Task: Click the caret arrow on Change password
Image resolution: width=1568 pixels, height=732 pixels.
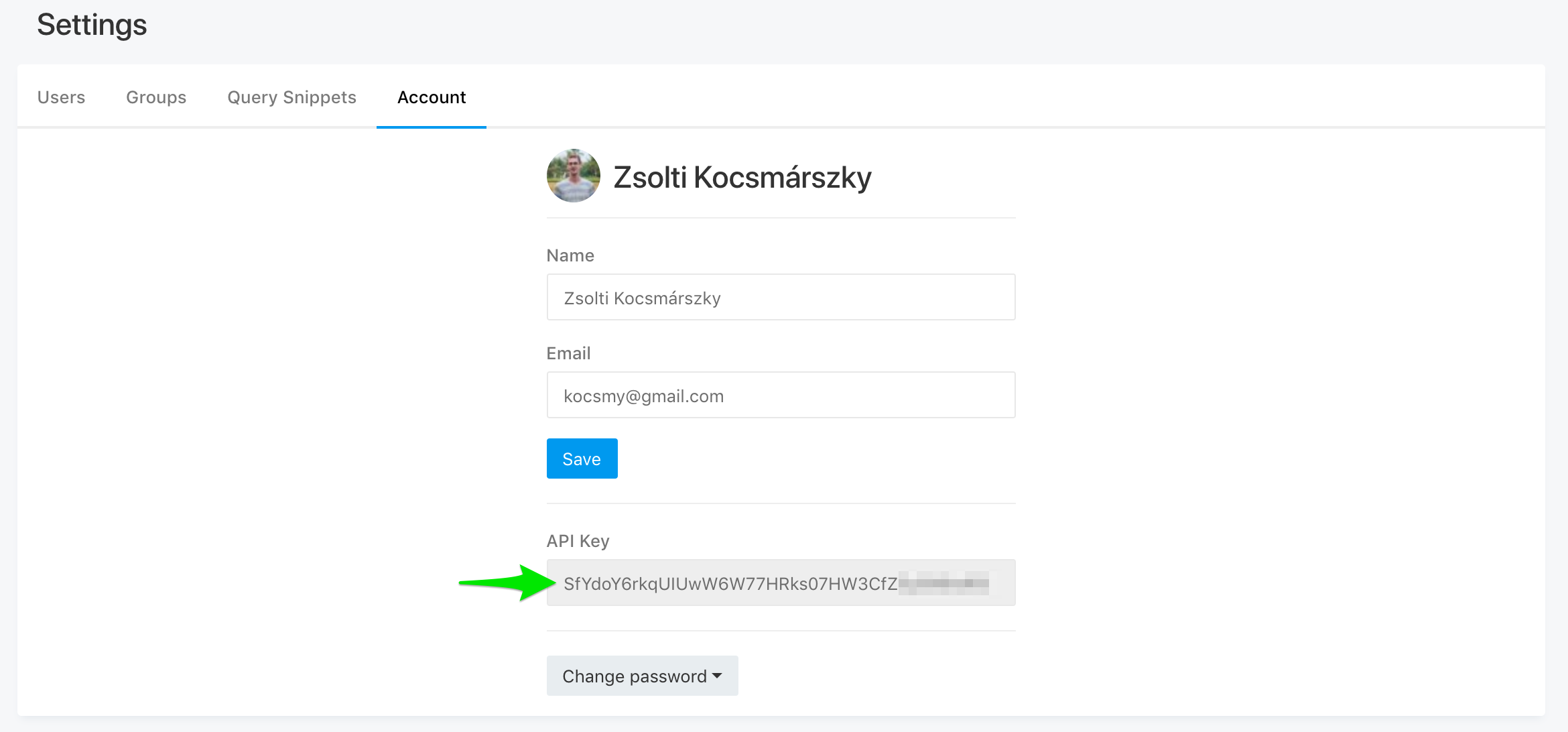Action: (x=718, y=676)
